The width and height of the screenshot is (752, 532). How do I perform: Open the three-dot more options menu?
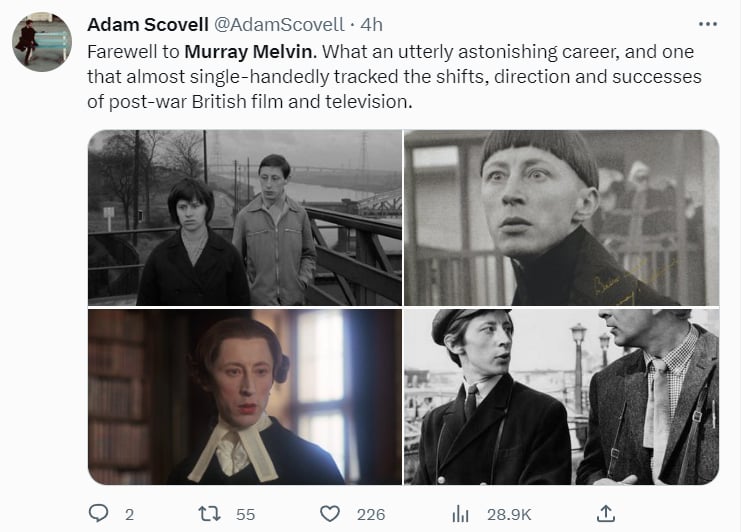[x=708, y=23]
